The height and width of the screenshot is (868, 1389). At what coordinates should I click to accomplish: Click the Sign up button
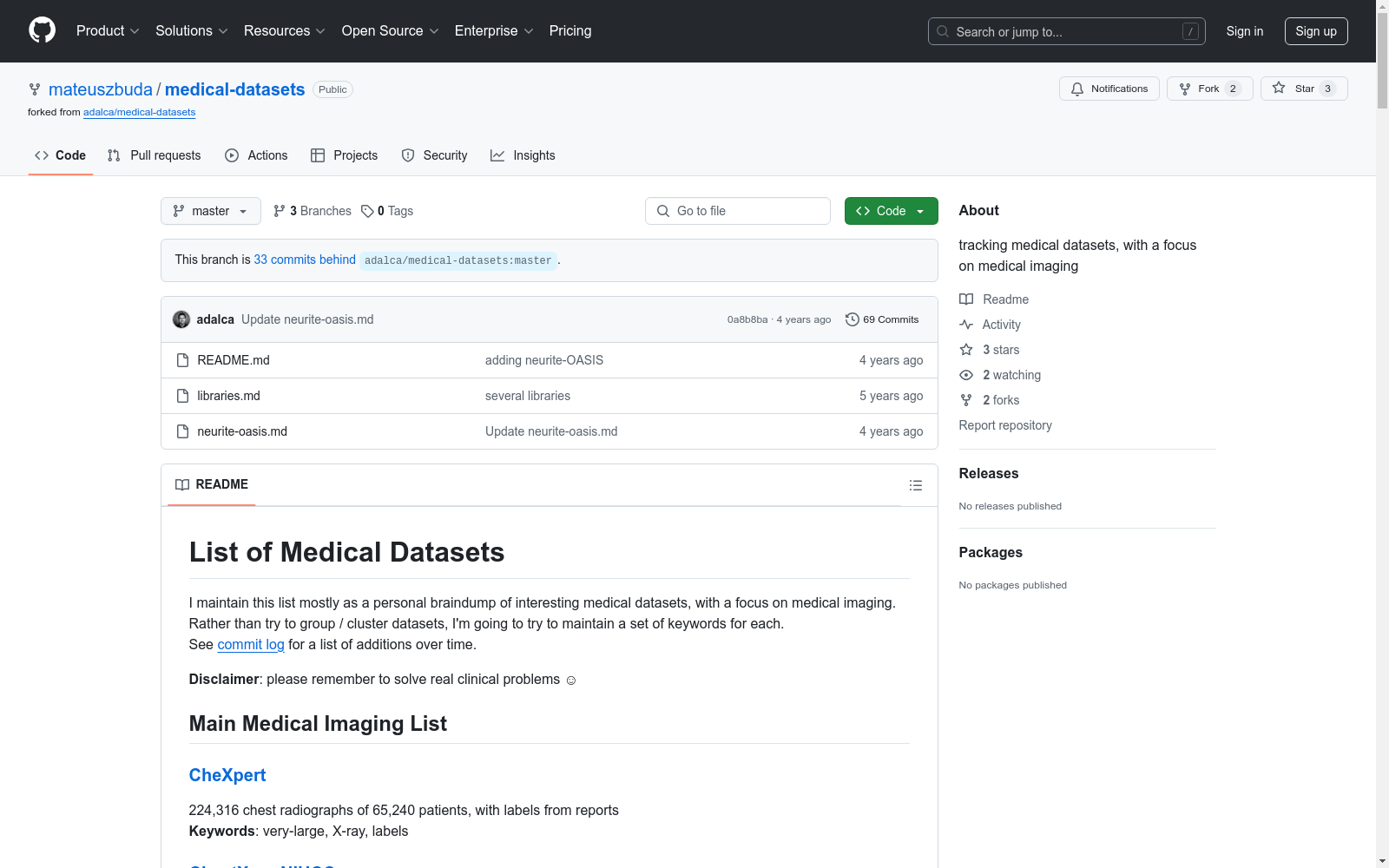click(1316, 31)
